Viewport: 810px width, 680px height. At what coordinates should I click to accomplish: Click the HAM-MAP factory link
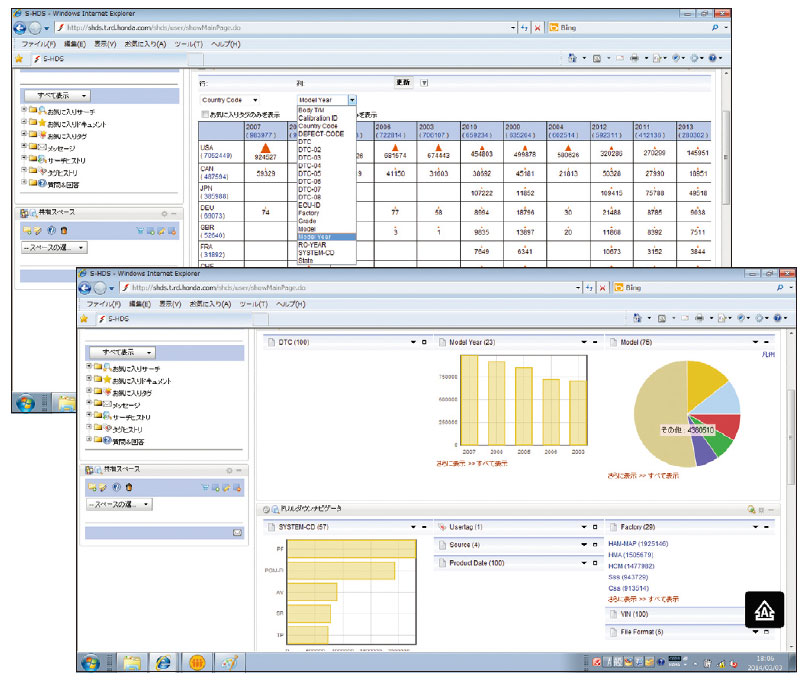(x=636, y=543)
